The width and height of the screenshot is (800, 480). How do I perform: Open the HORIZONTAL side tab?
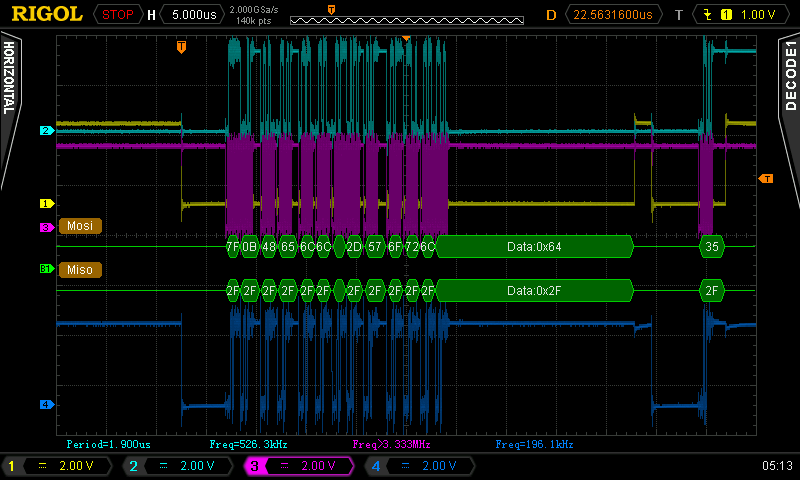tap(9, 78)
